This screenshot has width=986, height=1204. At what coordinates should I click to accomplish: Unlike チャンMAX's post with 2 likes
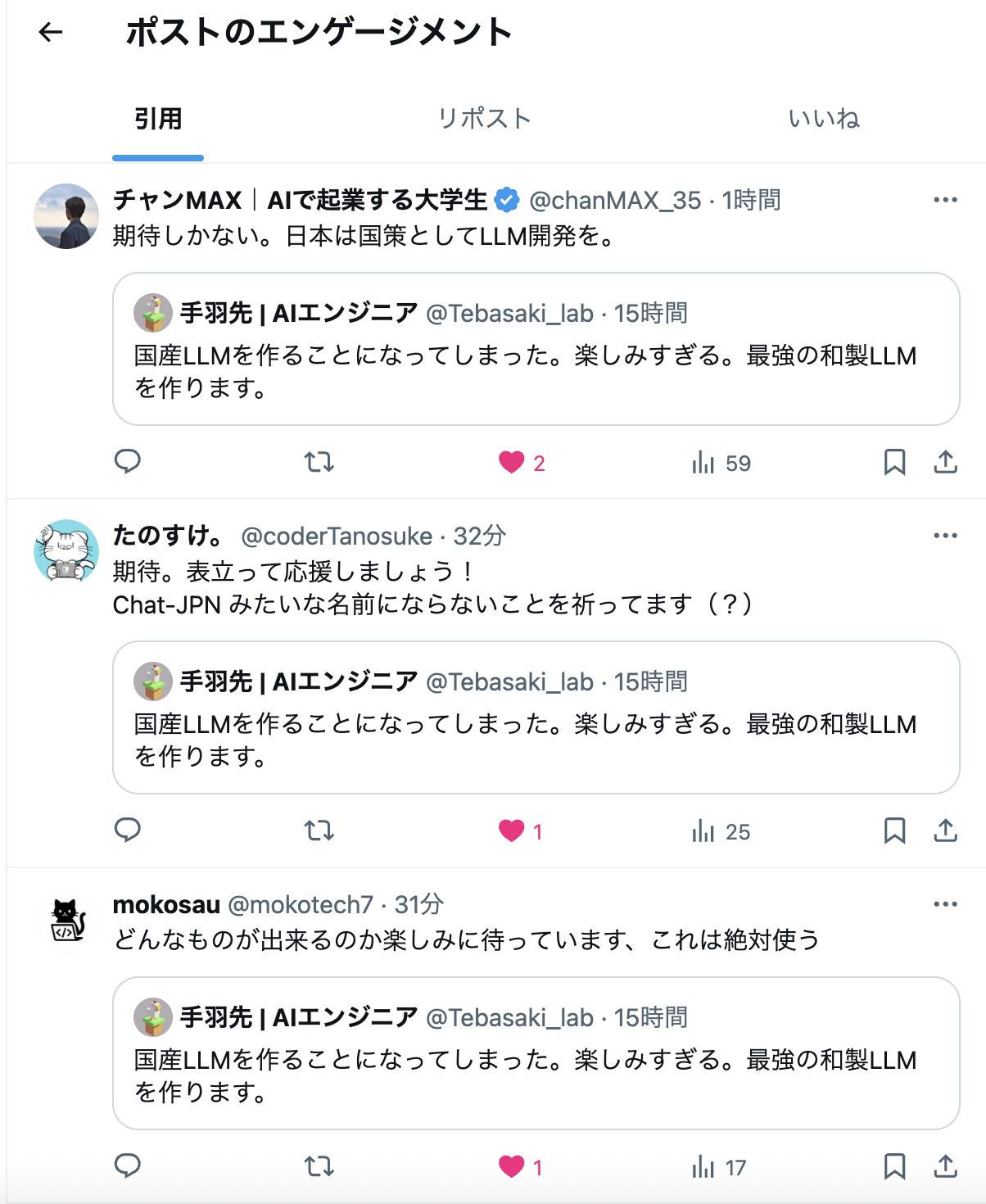pyautogui.click(x=512, y=463)
